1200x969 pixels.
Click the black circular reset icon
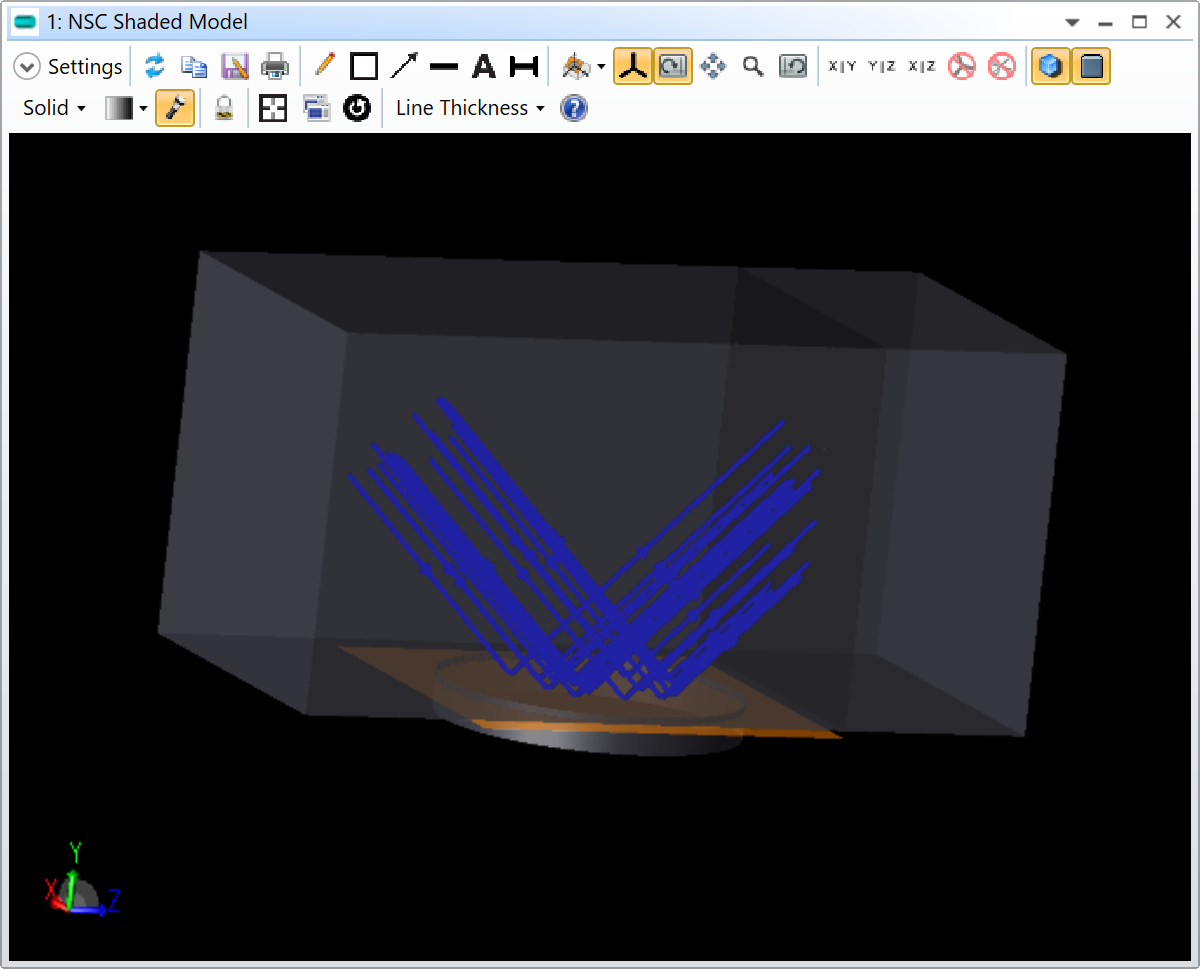pos(357,108)
